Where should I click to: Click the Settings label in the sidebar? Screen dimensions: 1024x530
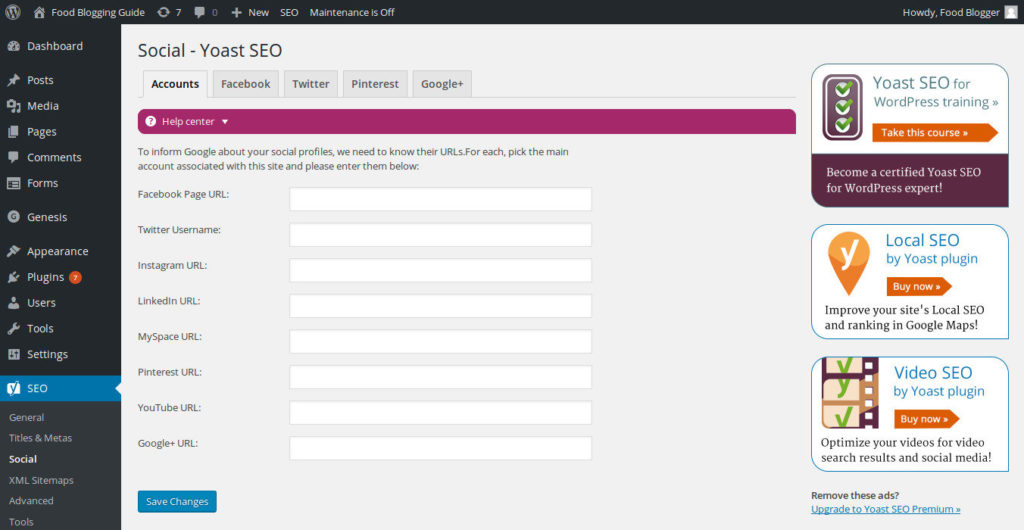tap(48, 354)
